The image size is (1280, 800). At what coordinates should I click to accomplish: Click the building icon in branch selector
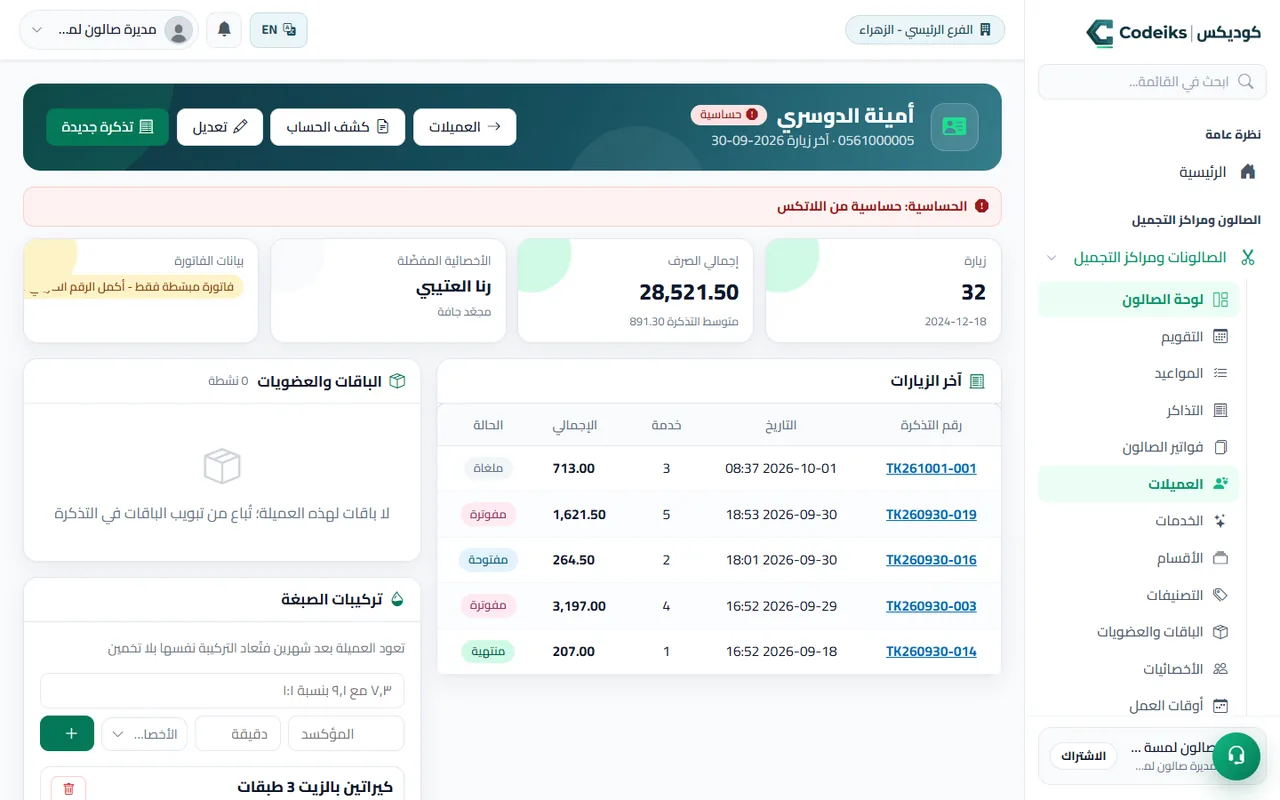point(985,30)
